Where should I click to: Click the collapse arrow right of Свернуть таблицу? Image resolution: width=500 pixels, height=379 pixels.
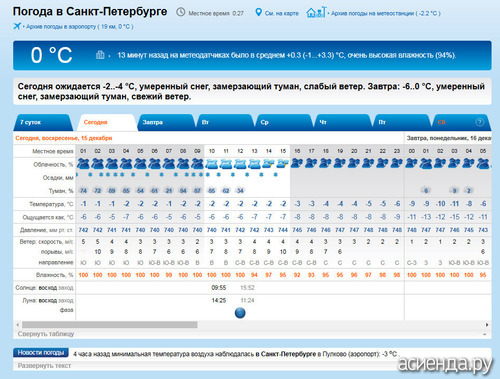pos(485,334)
